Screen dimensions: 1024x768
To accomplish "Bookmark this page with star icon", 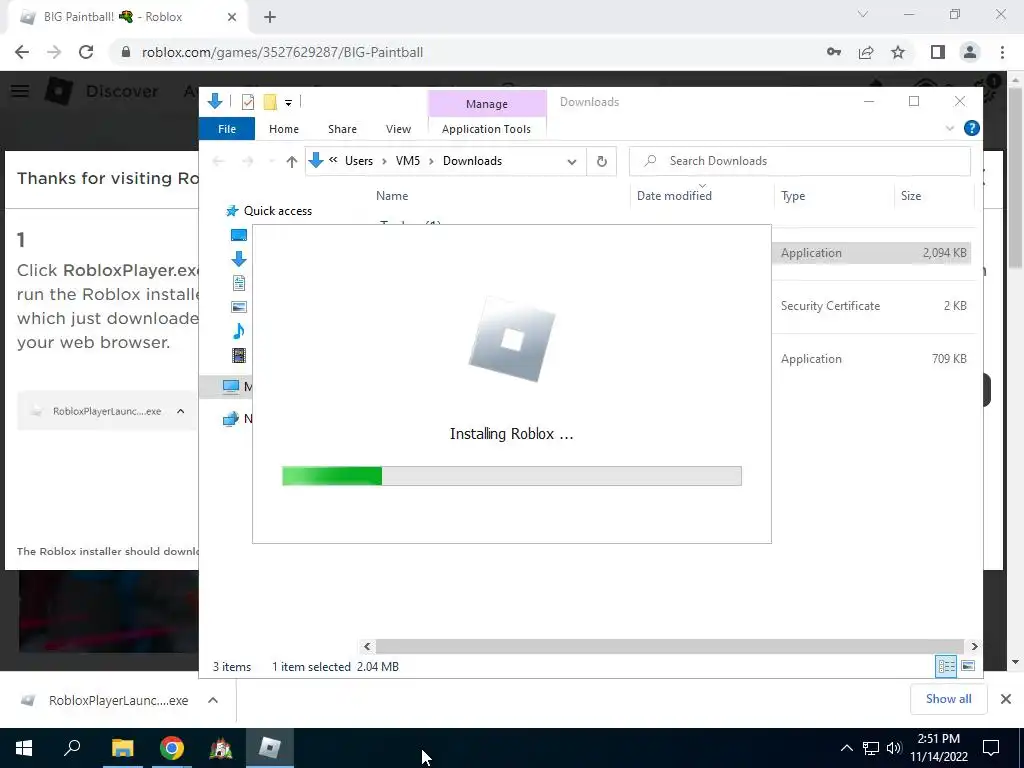I will pyautogui.click(x=898, y=52).
